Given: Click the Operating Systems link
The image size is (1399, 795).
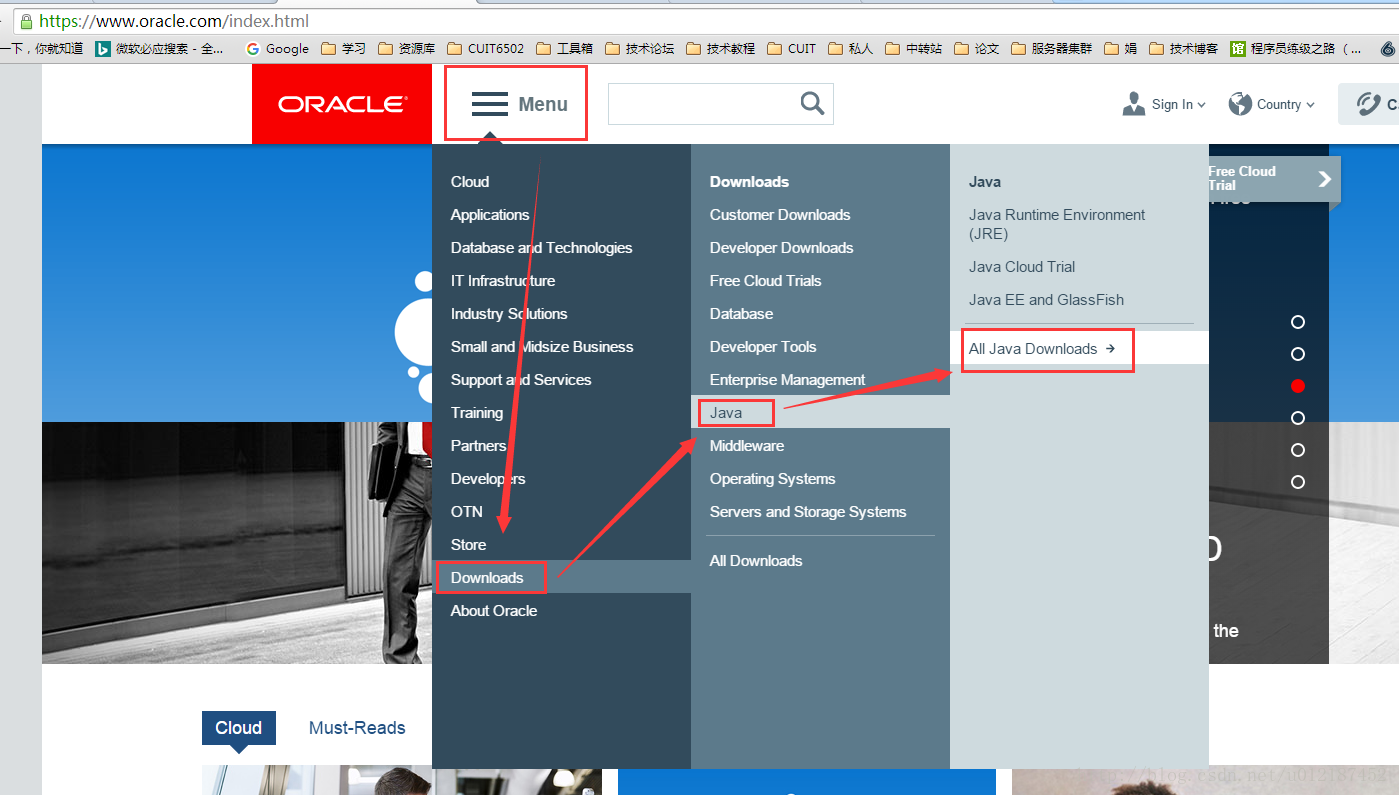Looking at the screenshot, I should click(x=773, y=479).
